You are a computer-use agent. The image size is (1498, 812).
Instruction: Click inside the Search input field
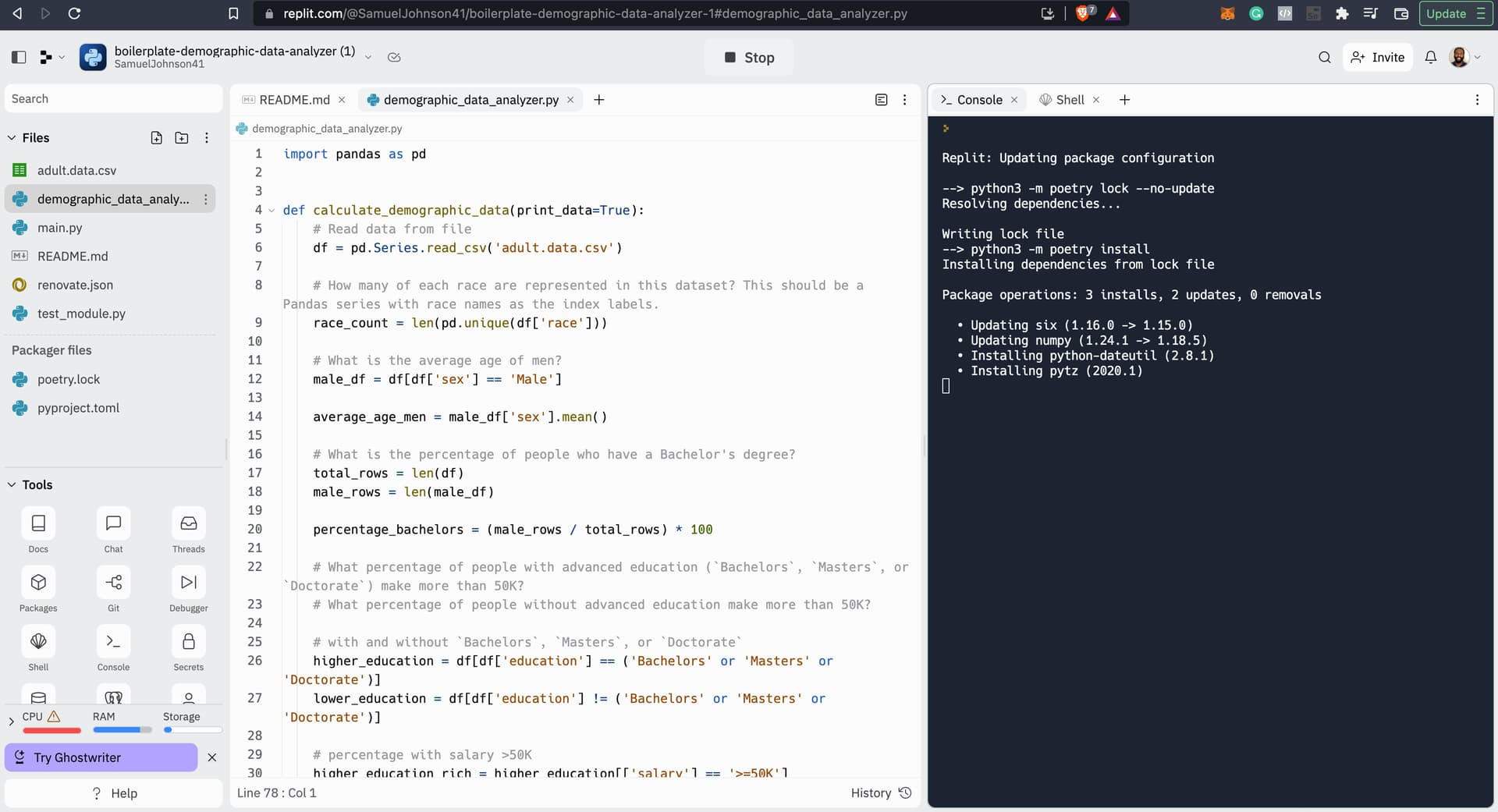pyautogui.click(x=113, y=98)
